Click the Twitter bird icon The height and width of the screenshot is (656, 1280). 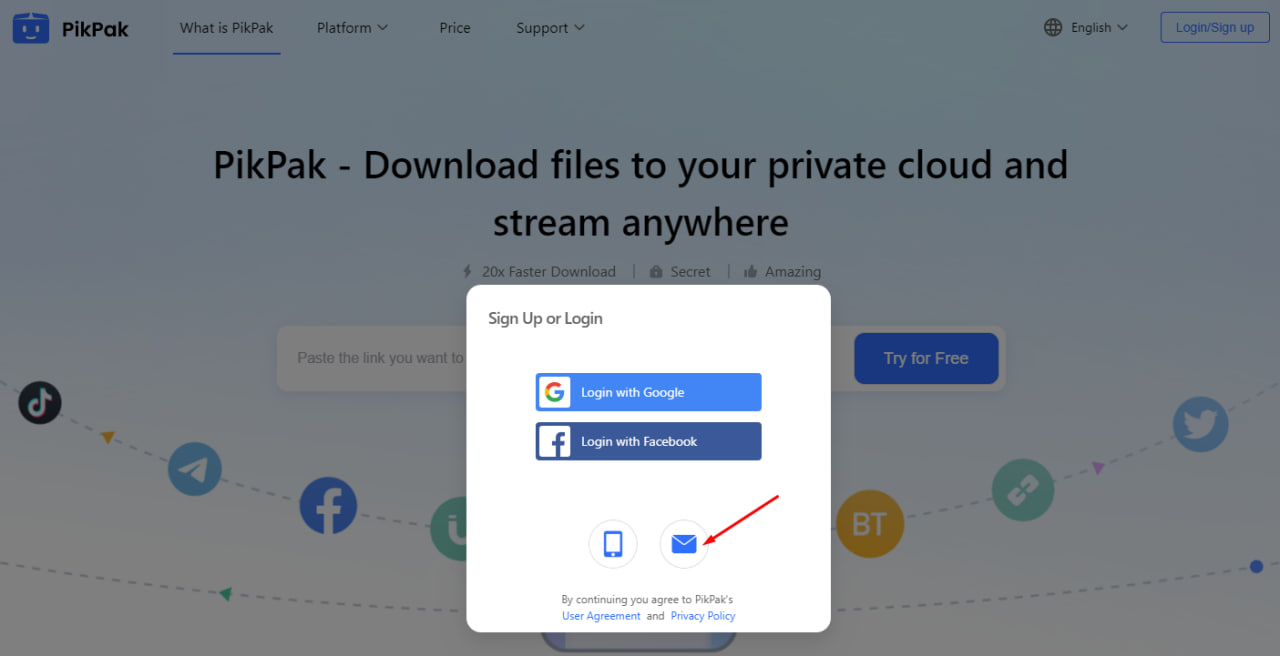1200,424
